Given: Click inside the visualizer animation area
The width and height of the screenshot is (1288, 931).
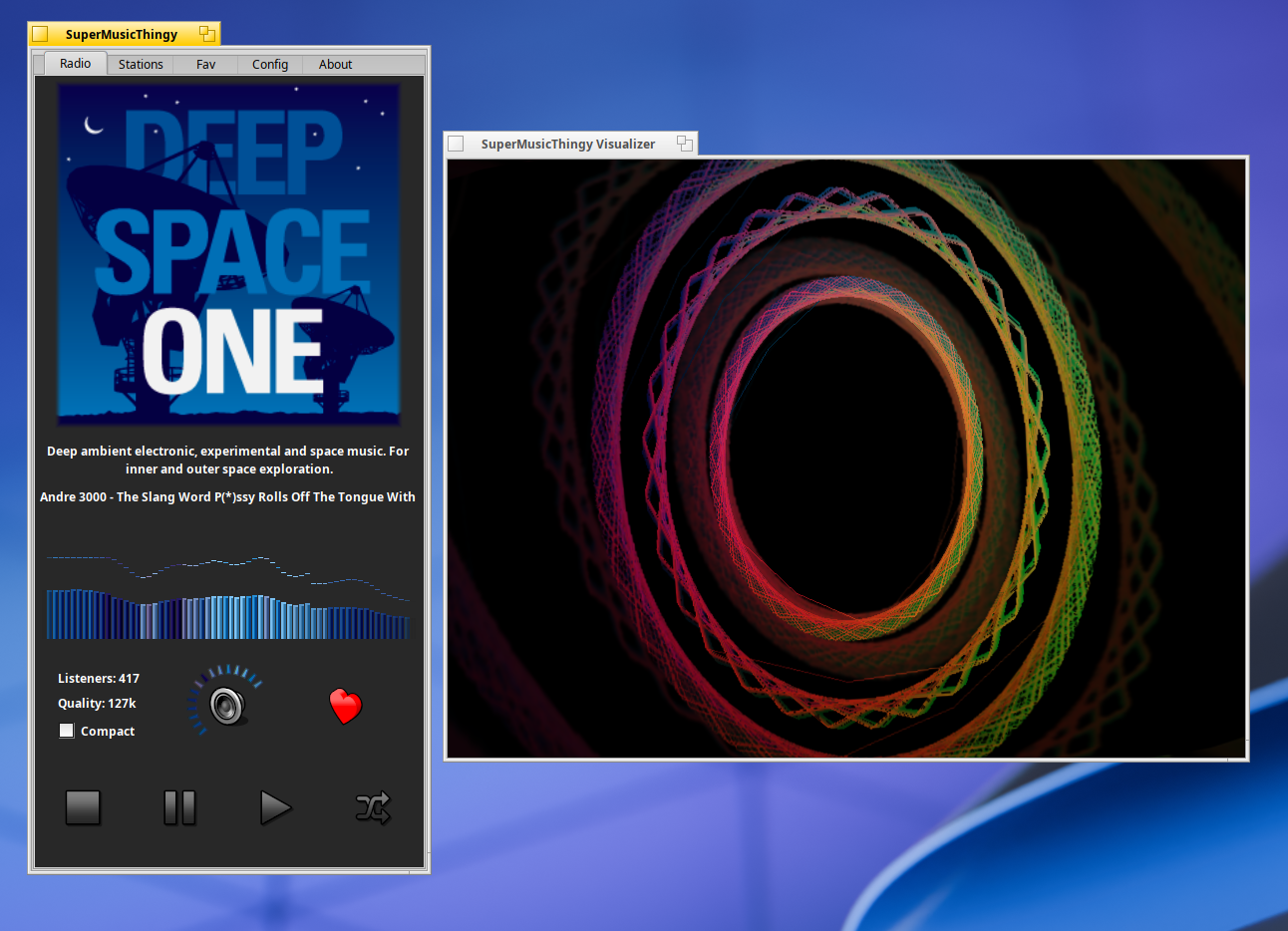Looking at the screenshot, I should point(846,459).
